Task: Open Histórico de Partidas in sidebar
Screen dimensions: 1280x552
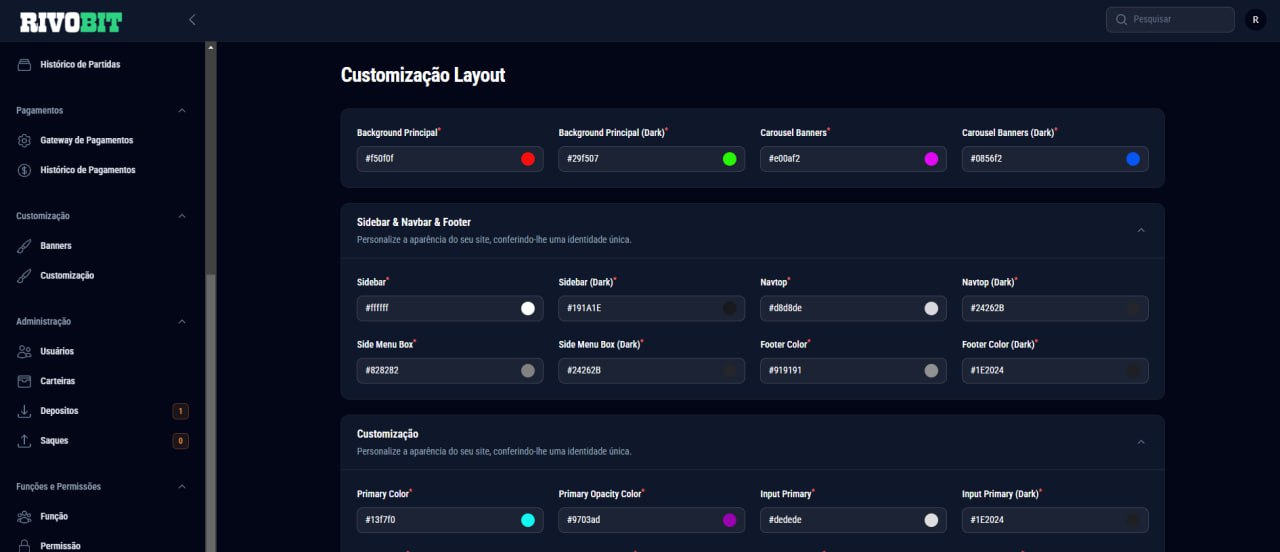Action: [x=80, y=65]
